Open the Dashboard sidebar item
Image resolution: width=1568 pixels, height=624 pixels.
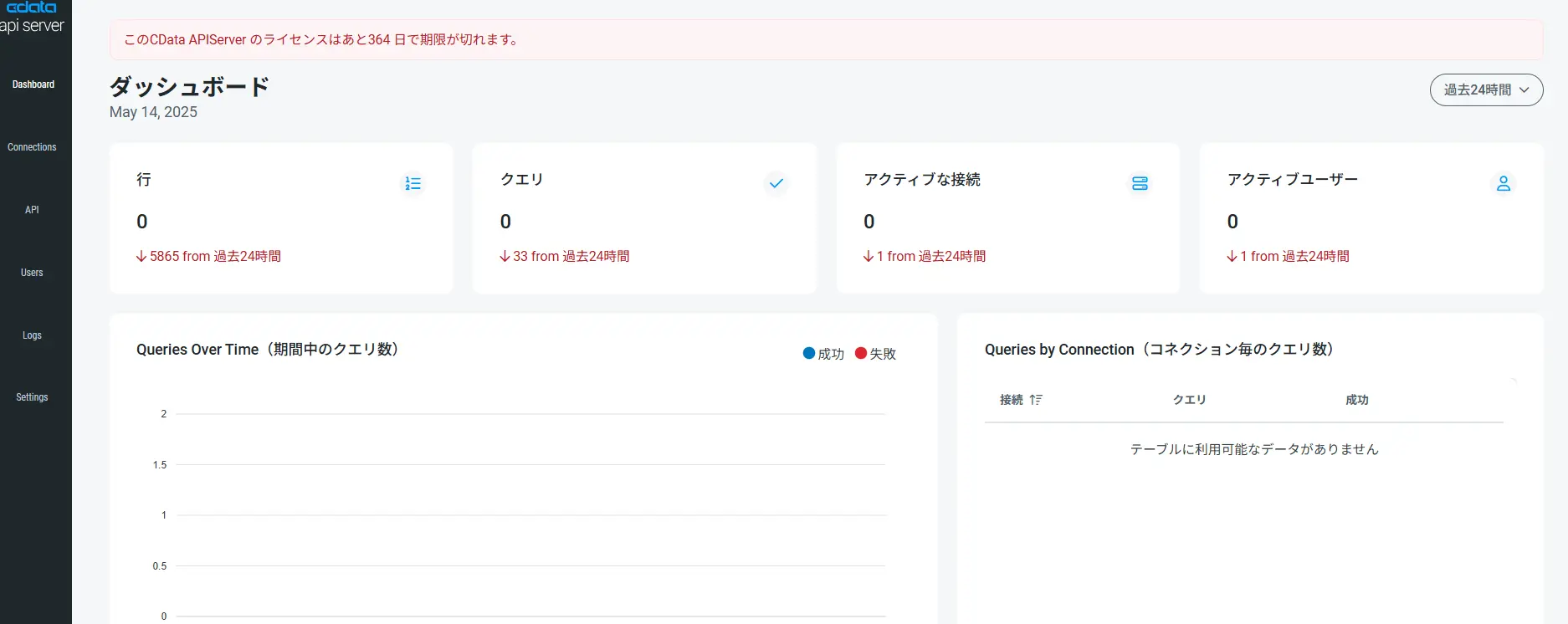coord(33,84)
